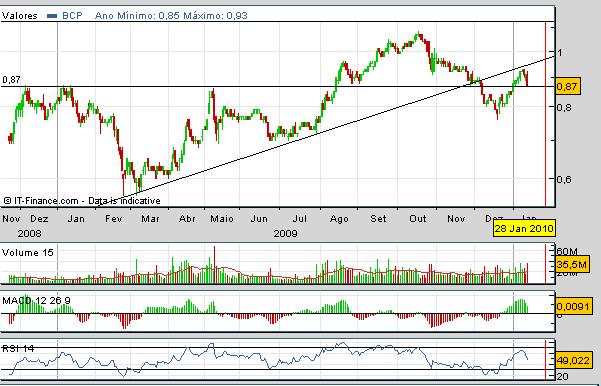Click the MACD 12 26 9 panel label
The image size is (601, 386).
(36, 301)
